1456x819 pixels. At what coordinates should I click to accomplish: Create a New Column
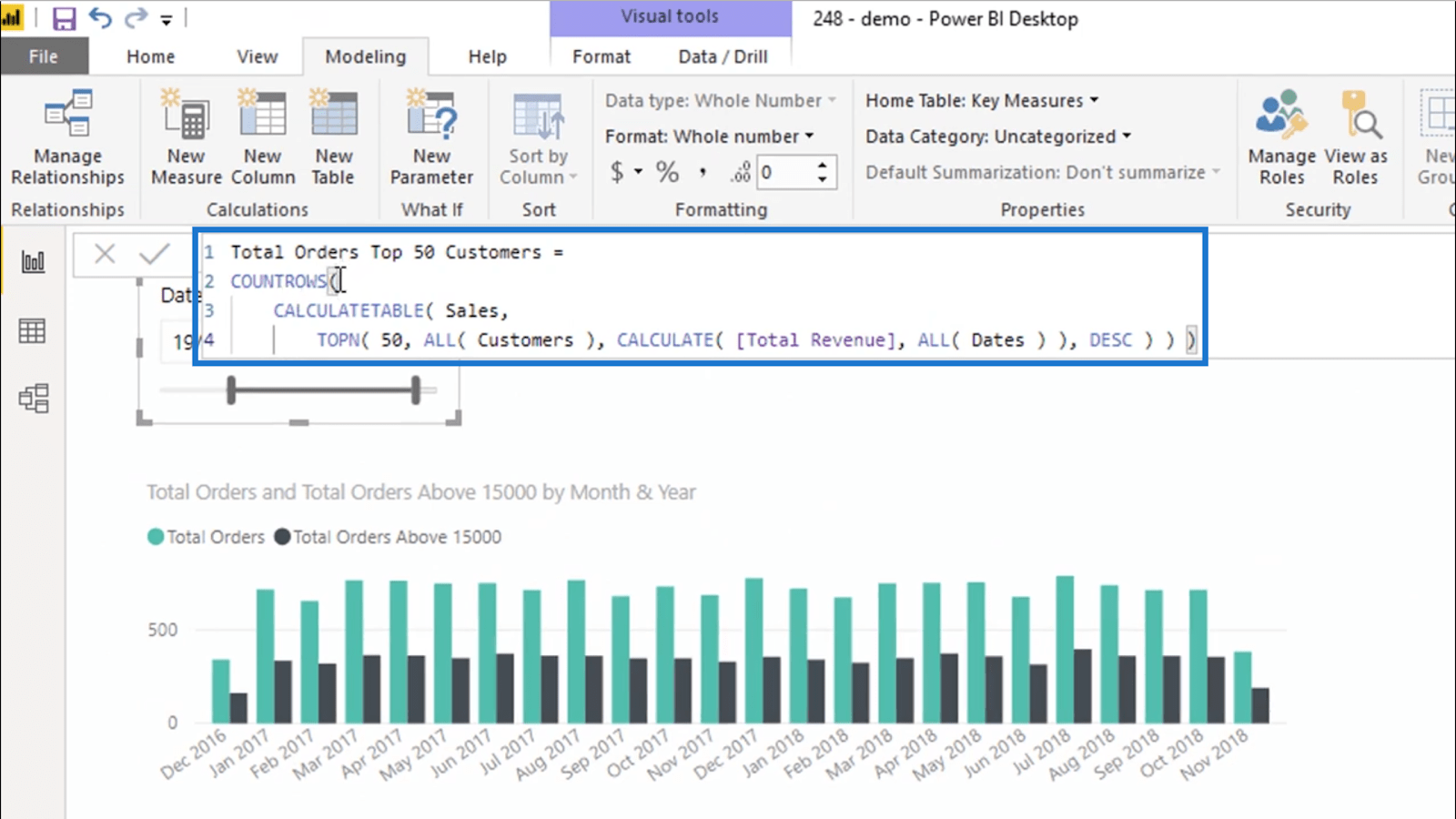(x=263, y=137)
